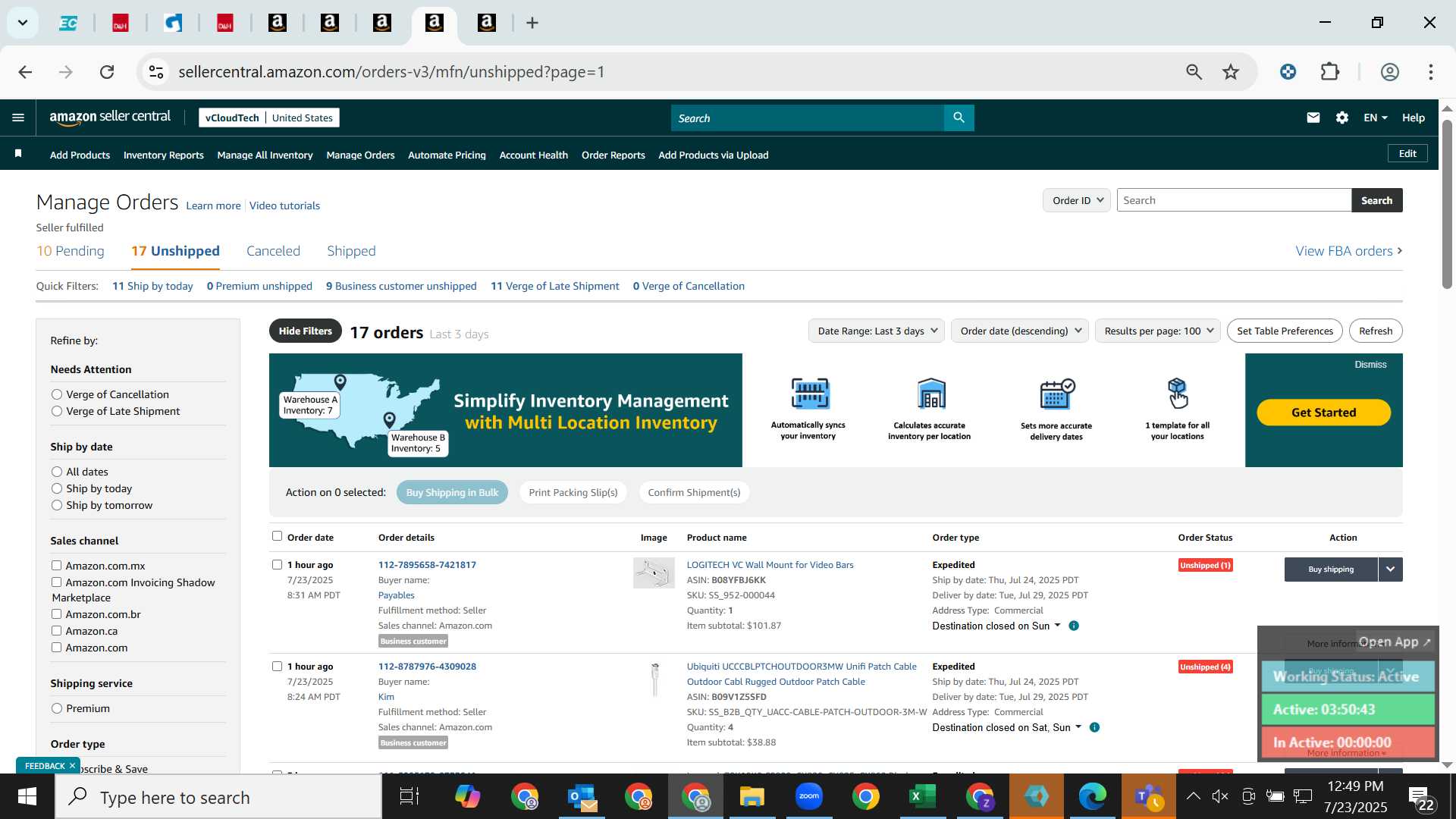Select the All dates radio button
The image size is (1456, 819).
(x=57, y=472)
